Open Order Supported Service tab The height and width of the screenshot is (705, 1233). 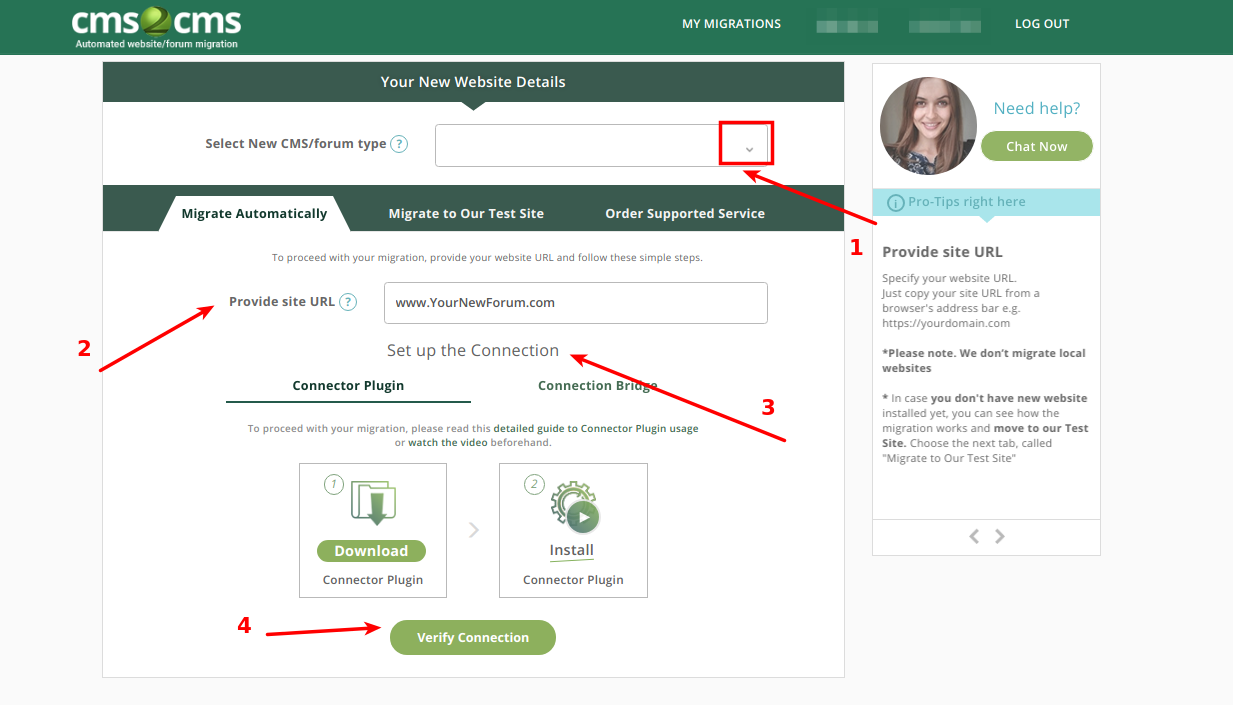685,214
